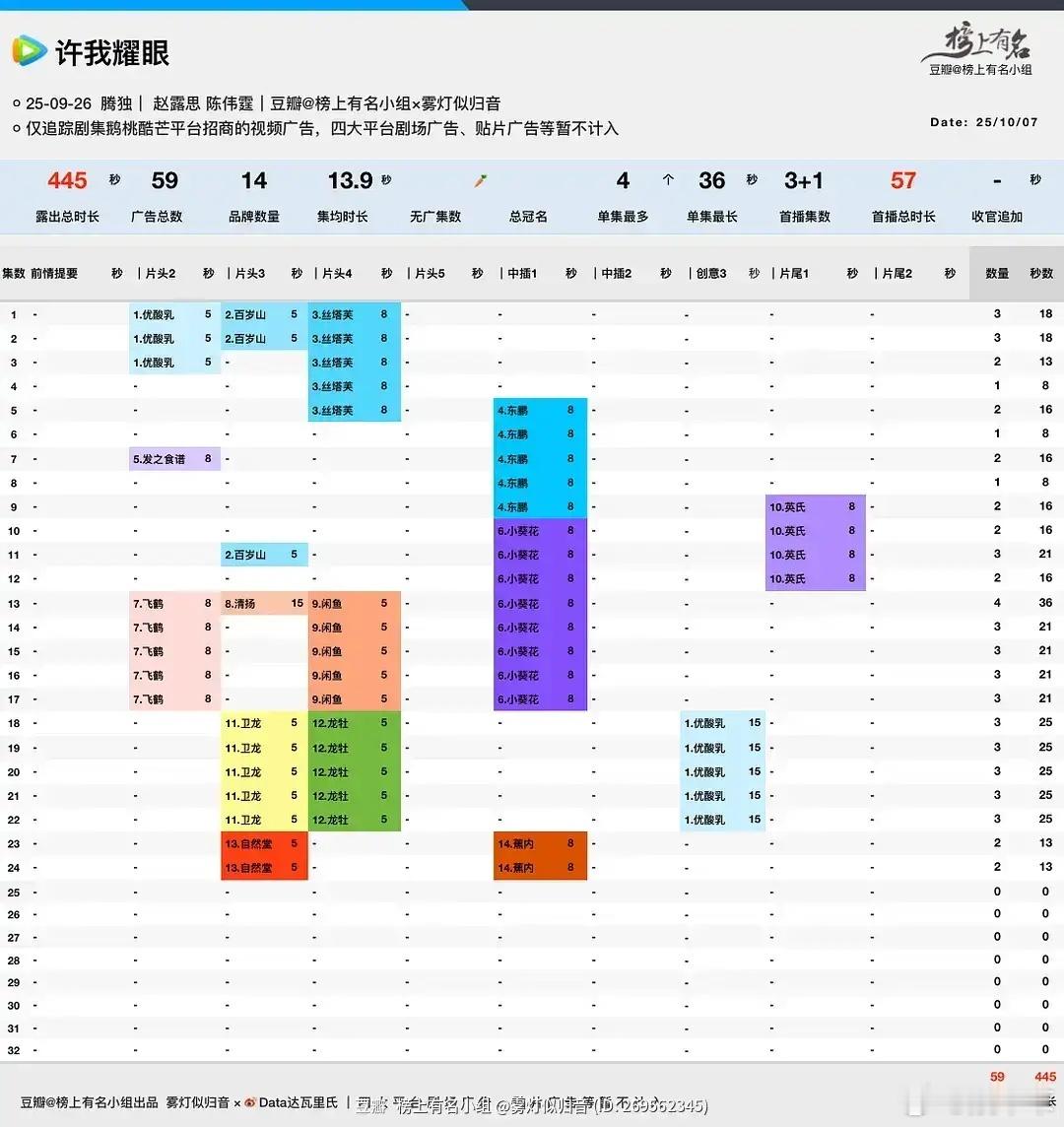Click the 中插1 column header

coord(522,274)
